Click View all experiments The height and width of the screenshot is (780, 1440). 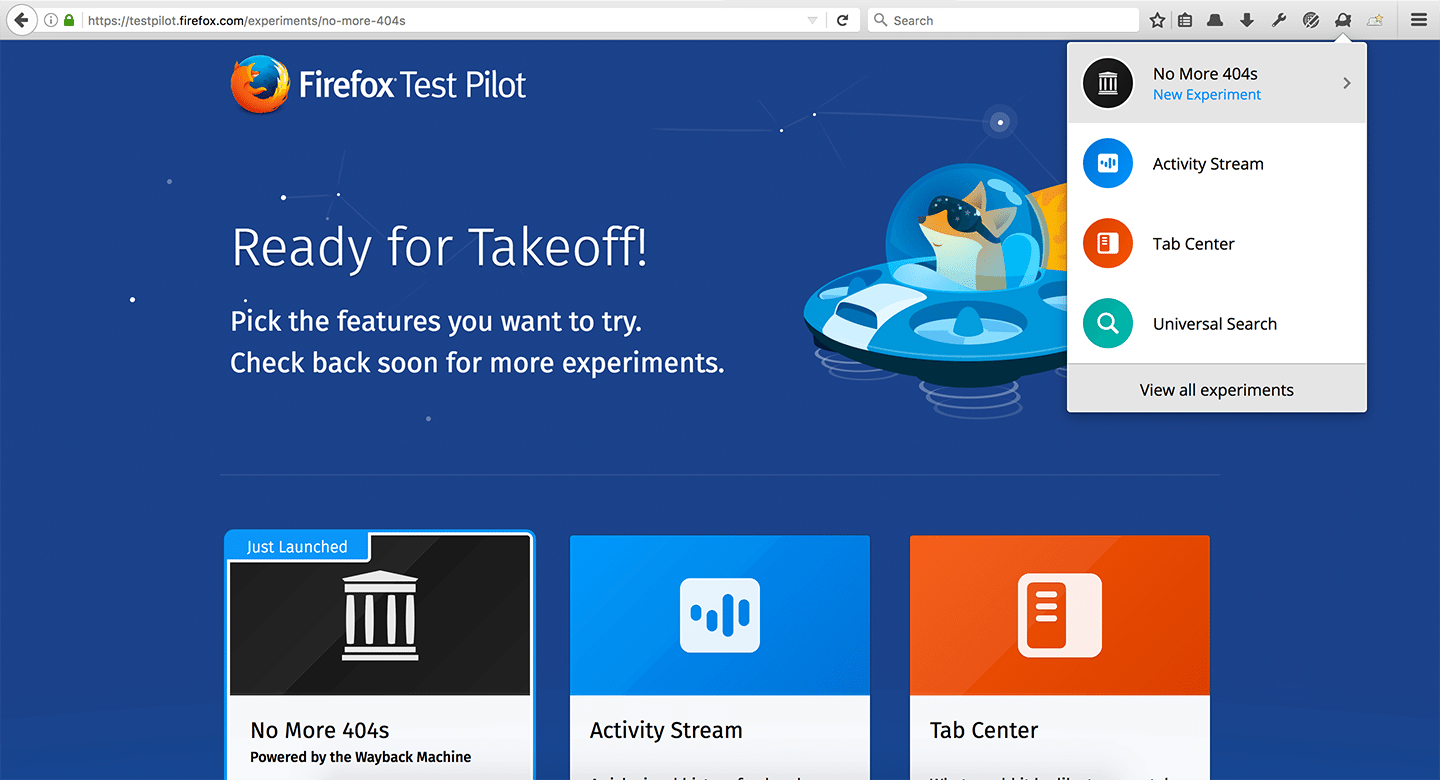pos(1217,390)
